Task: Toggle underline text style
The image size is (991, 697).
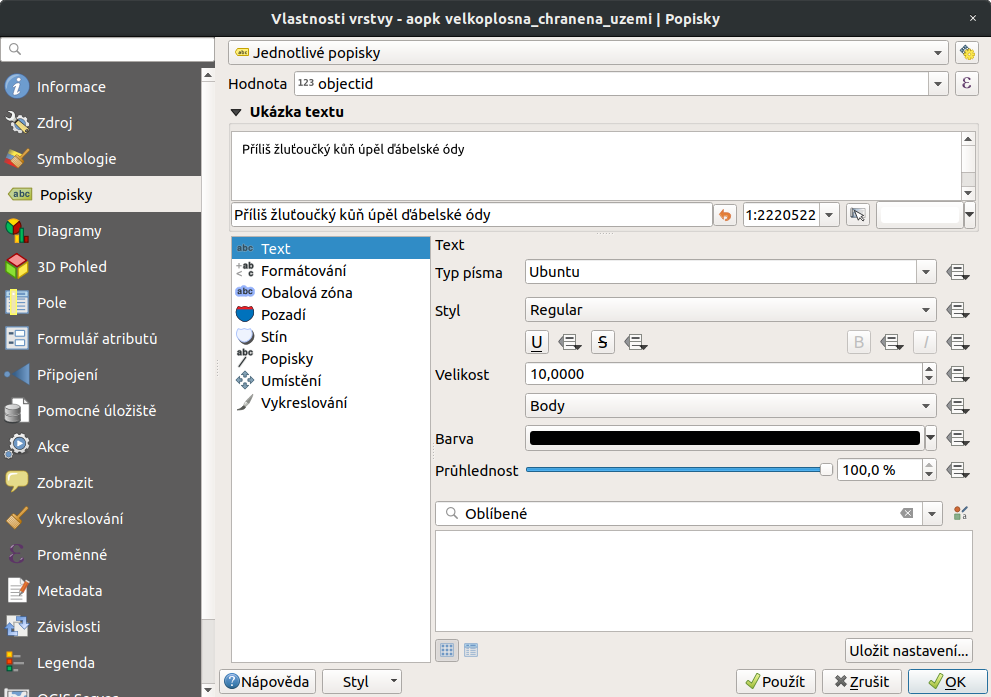Action: [537, 342]
